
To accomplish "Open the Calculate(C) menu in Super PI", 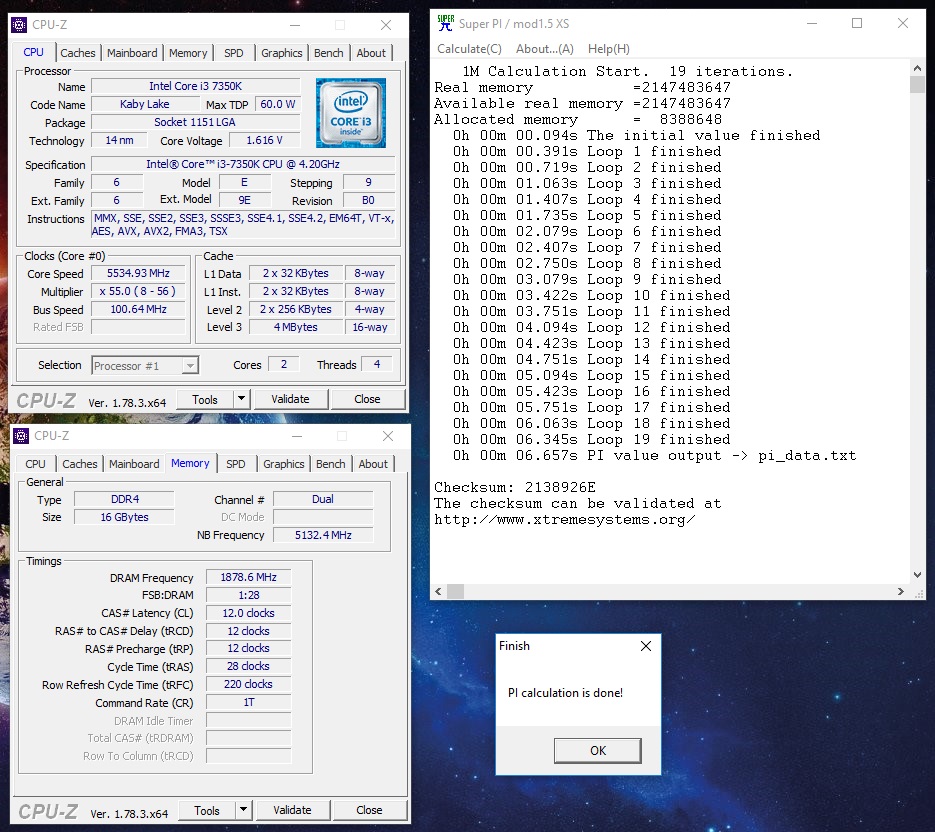I will tap(469, 49).
